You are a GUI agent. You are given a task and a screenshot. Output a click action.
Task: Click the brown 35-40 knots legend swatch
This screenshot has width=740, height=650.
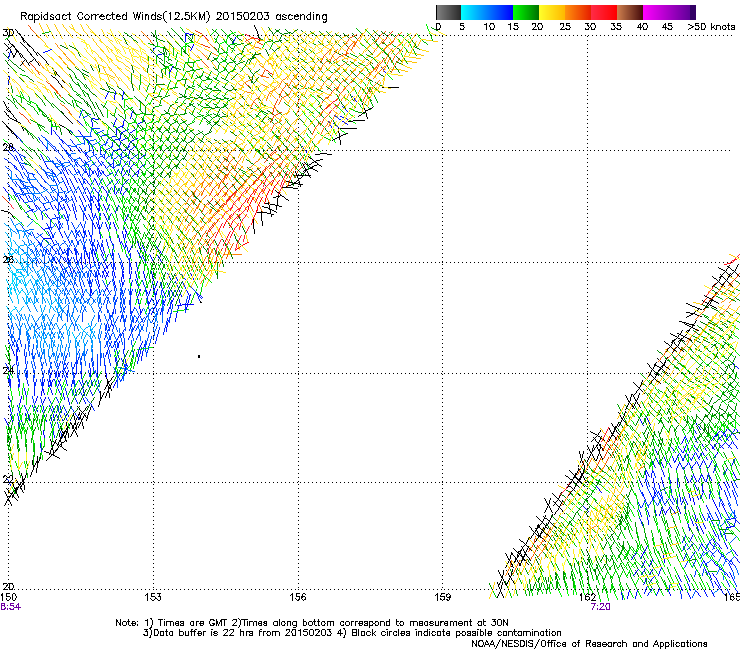[x=630, y=12]
